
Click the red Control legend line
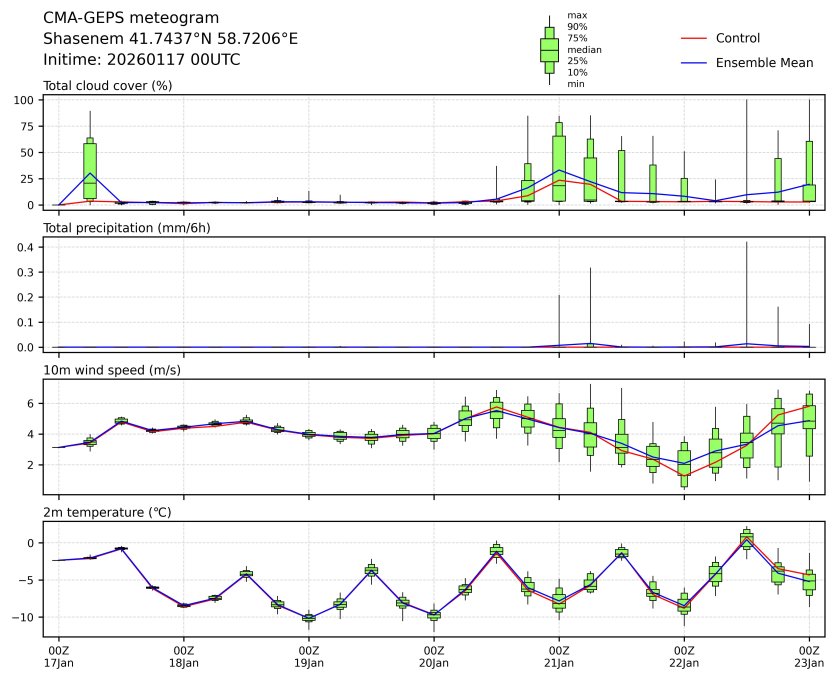pos(694,38)
